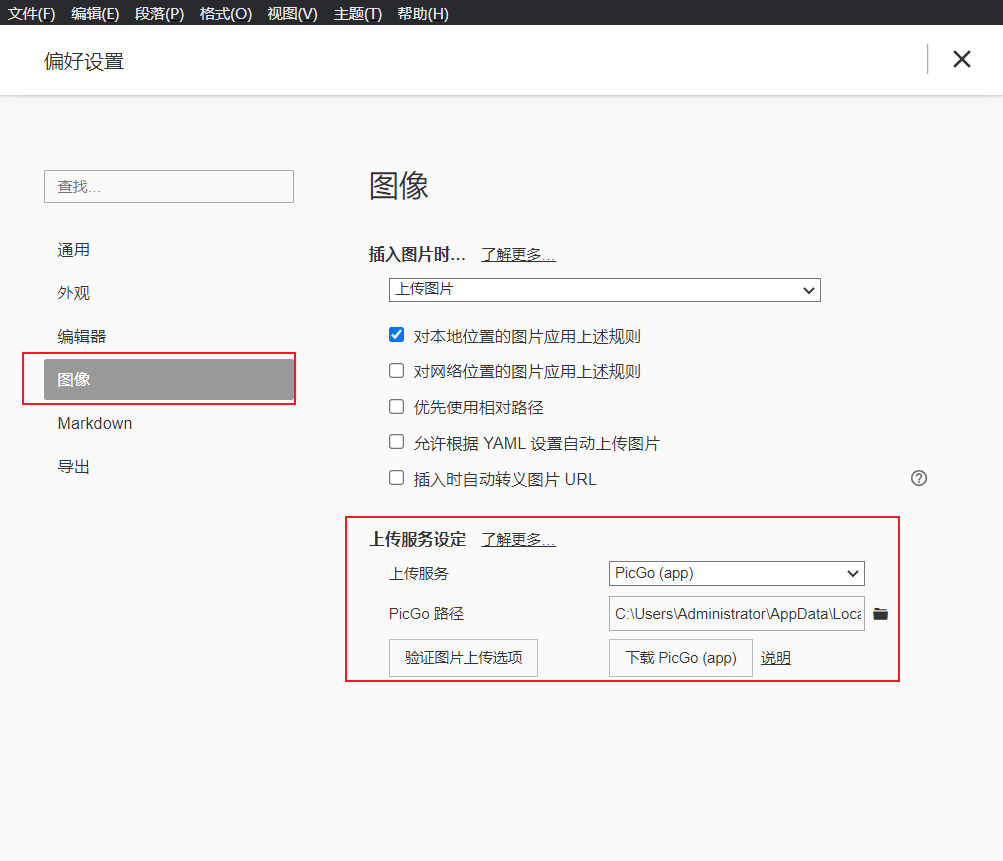Click the 查找 search input field
Viewport: 1003px width, 861px height.
click(169, 187)
